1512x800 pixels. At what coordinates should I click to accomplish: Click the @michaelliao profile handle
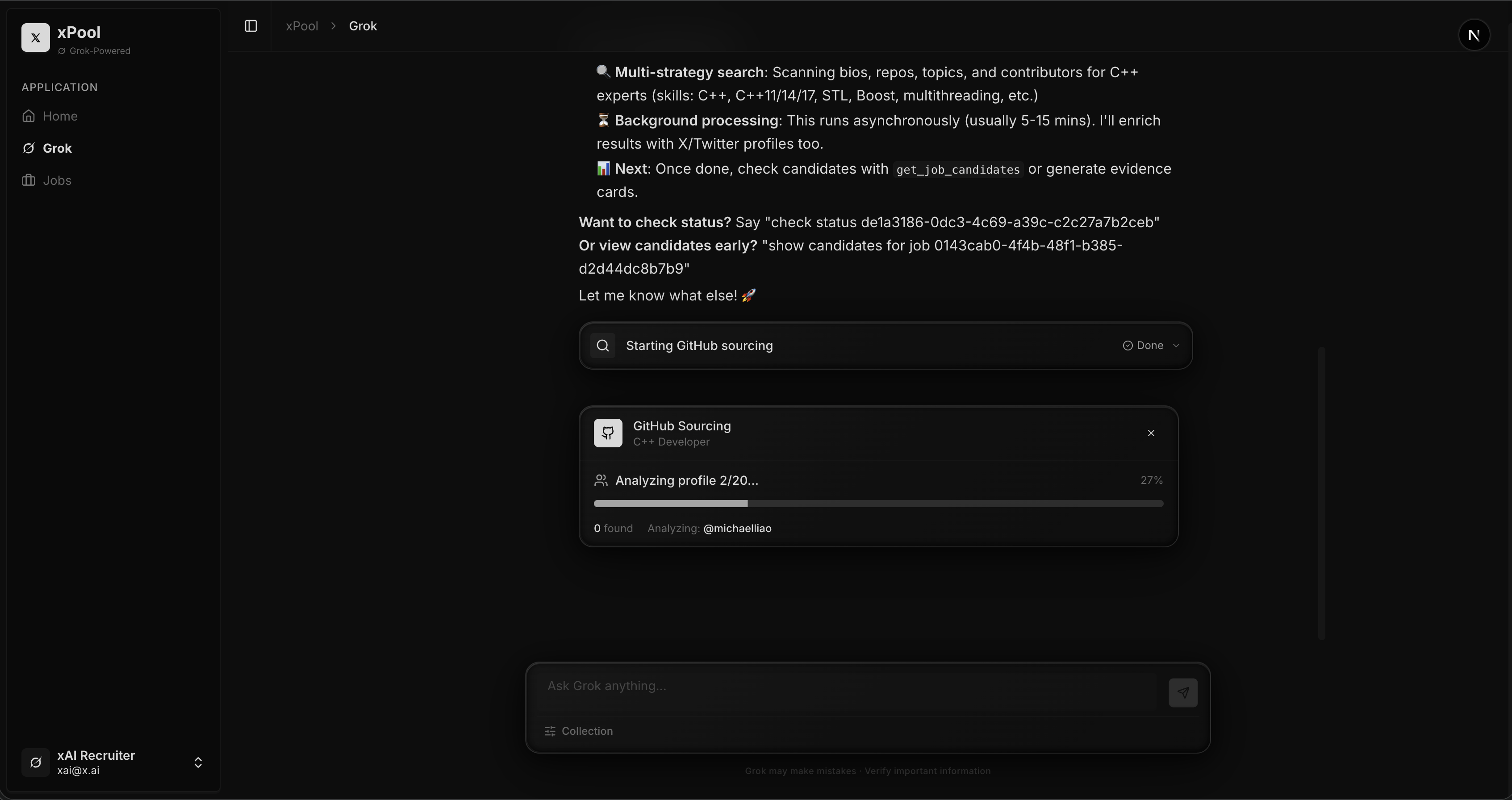[737, 528]
